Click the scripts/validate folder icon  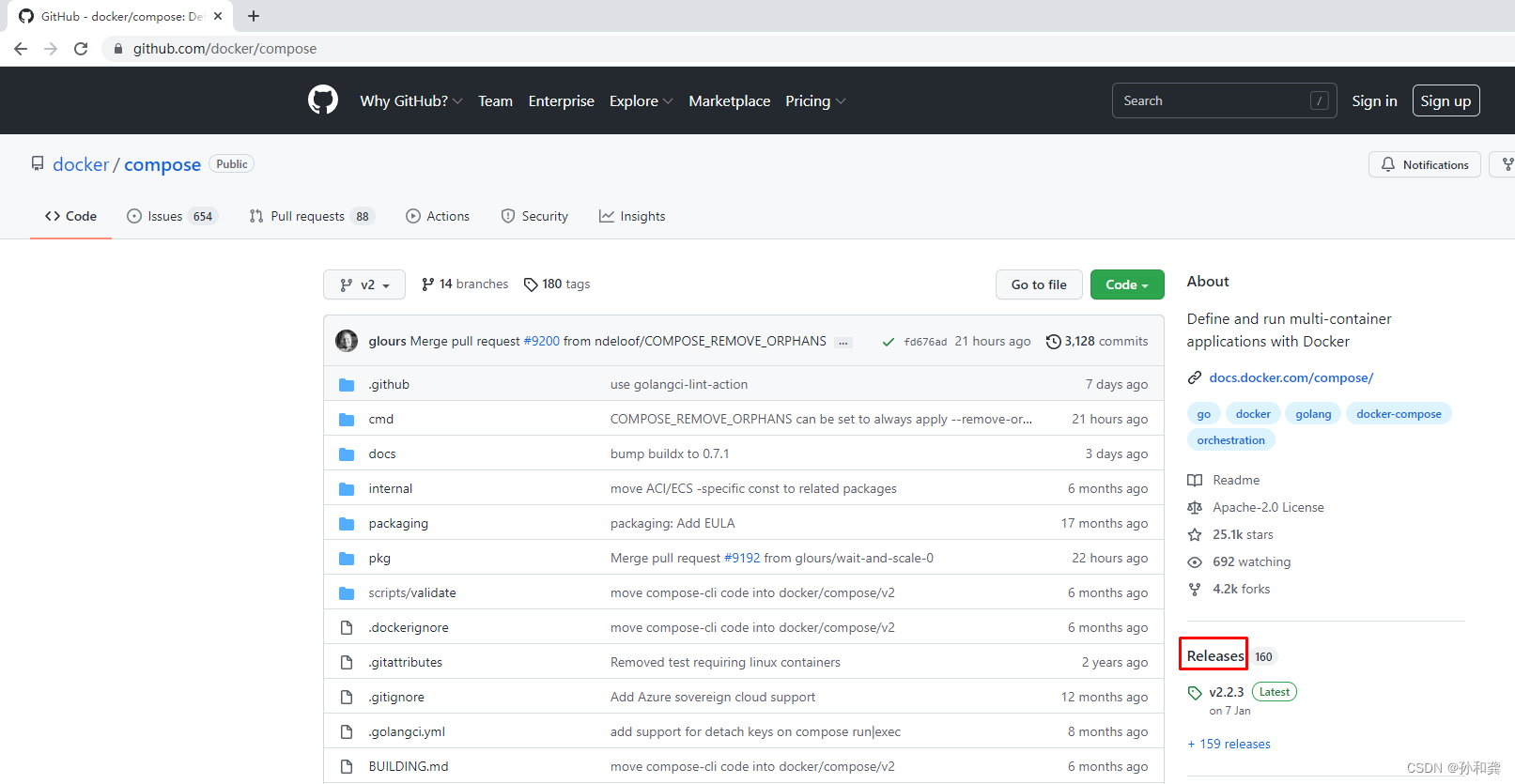pos(347,593)
